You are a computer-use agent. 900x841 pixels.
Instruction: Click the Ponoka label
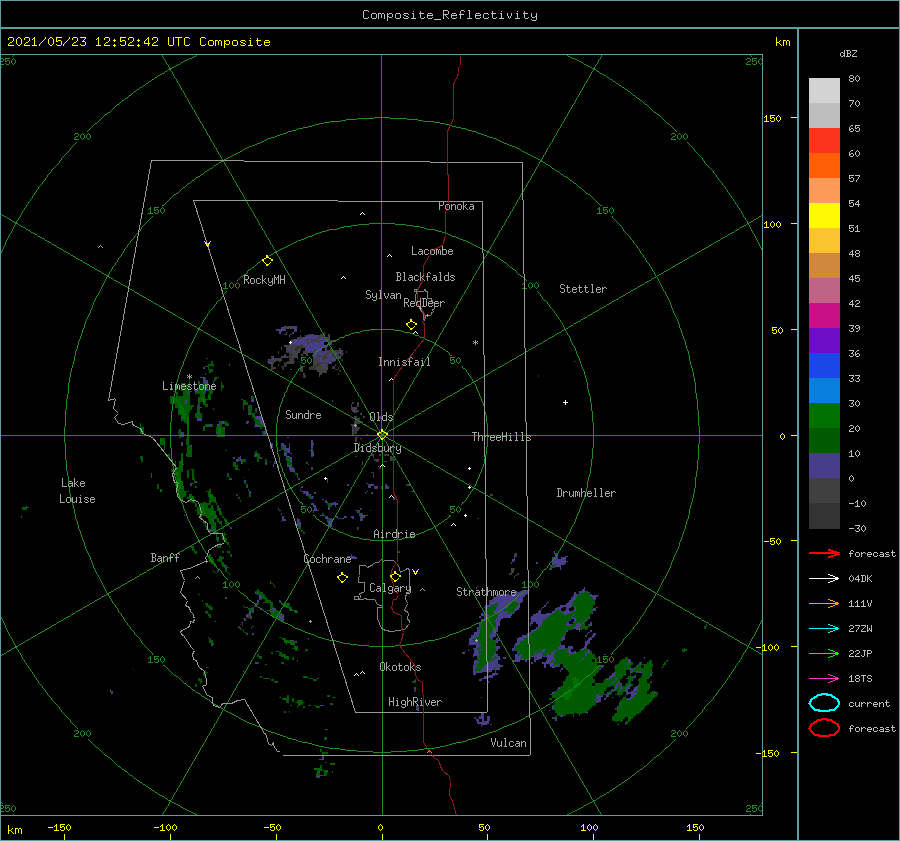pos(456,206)
